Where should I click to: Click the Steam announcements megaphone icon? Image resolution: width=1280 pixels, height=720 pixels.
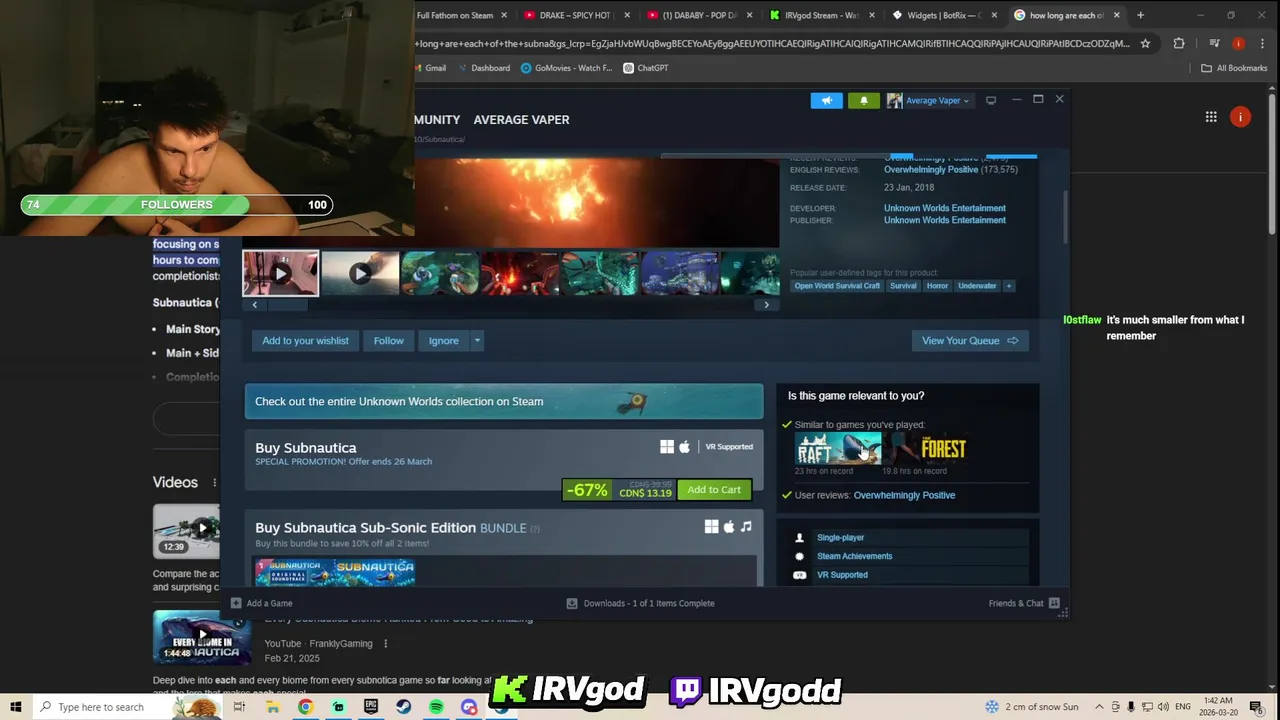(826, 100)
